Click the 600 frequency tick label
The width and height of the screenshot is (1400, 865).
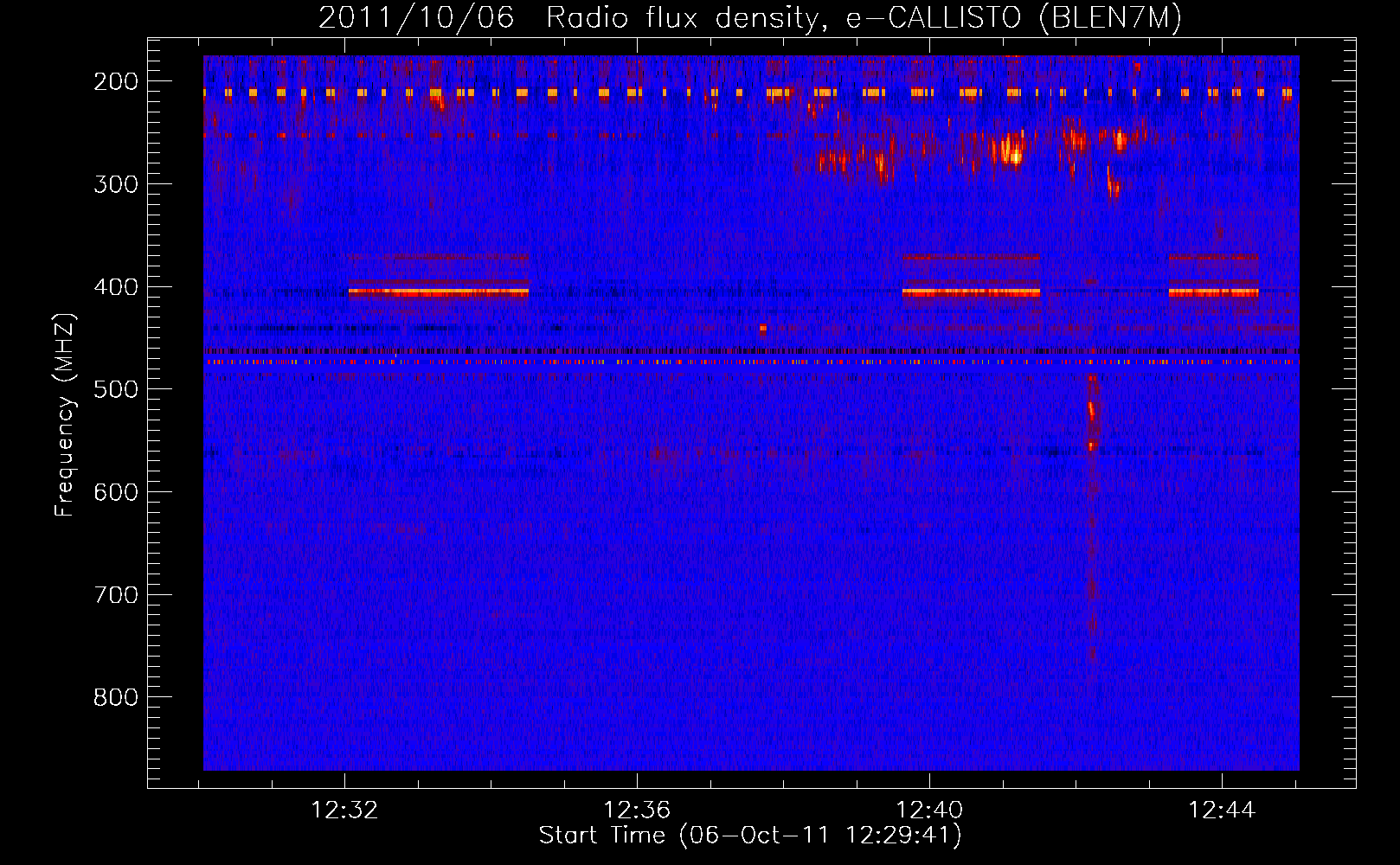coord(116,492)
